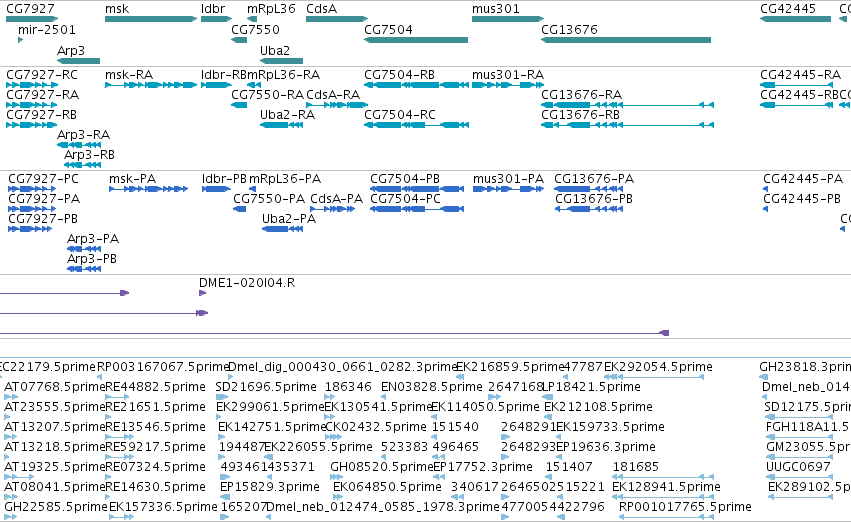The height and width of the screenshot is (522, 851).
Task: Click the Arp3 gene bar
Action: [x=79, y=61]
